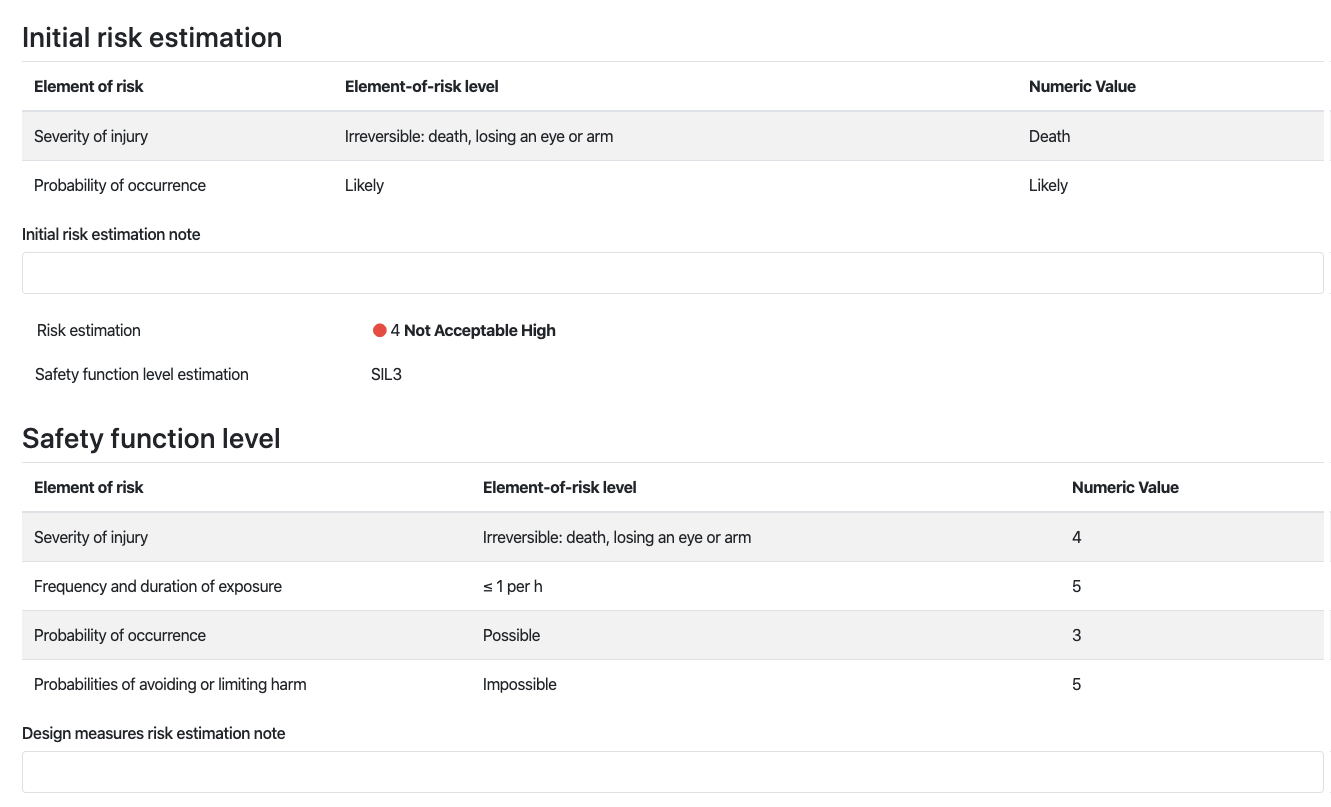Click the Impossible level cell
1331x807 pixels.
[x=520, y=685]
